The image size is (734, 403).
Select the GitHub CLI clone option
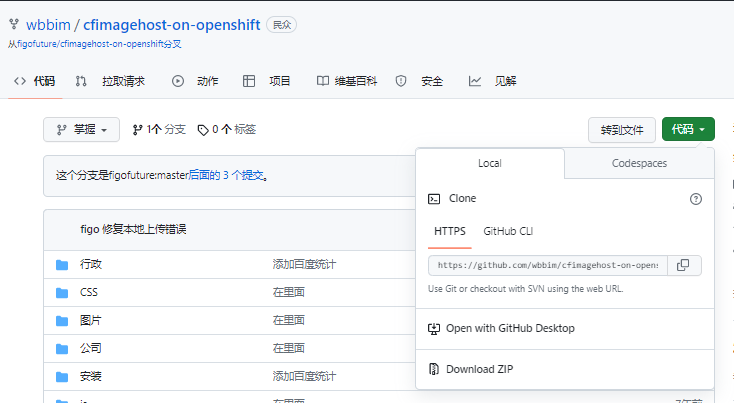pos(508,231)
